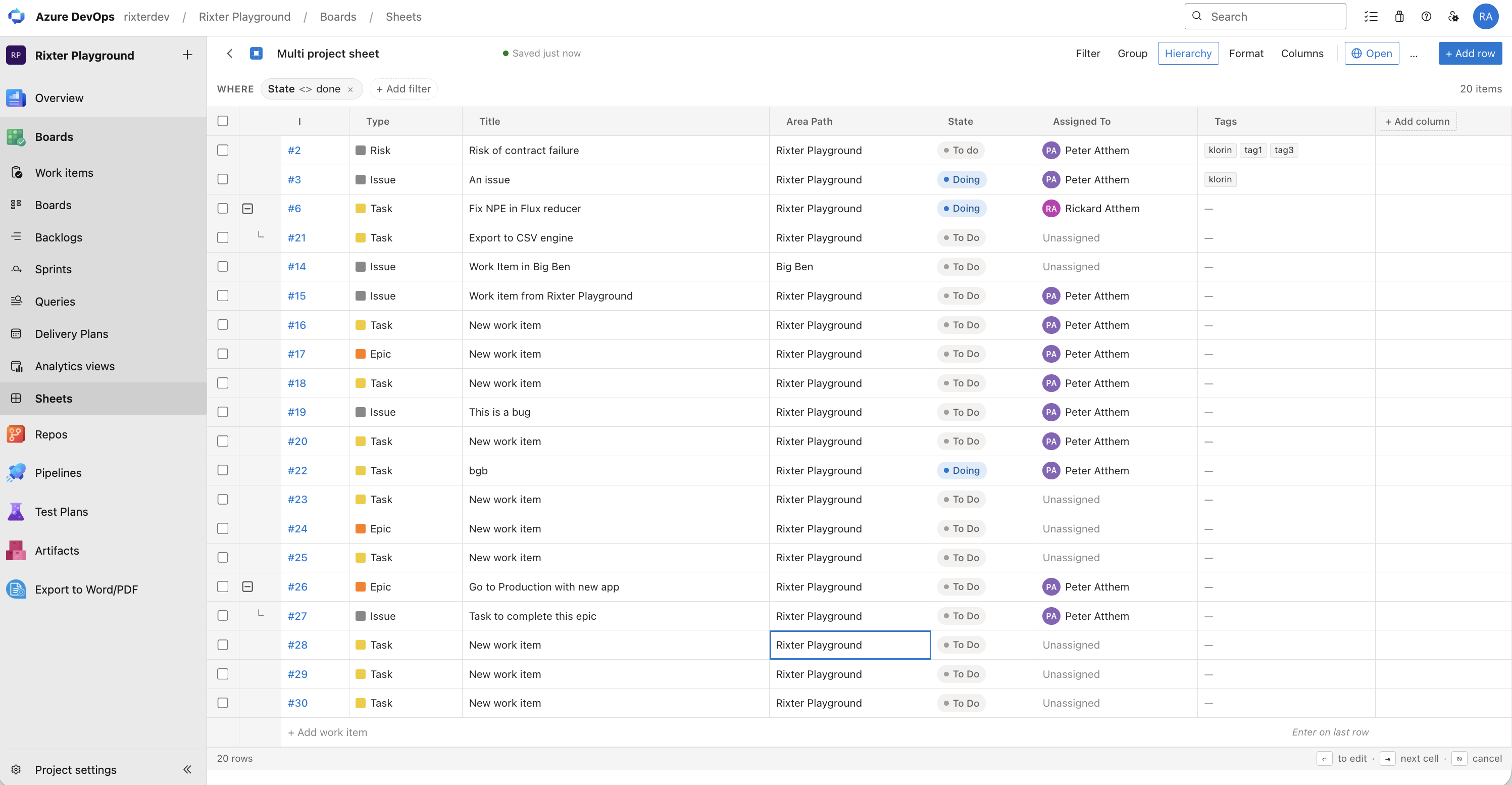1512x785 pixels.
Task: Open the To do state dropdown for #2
Action: [961, 151]
